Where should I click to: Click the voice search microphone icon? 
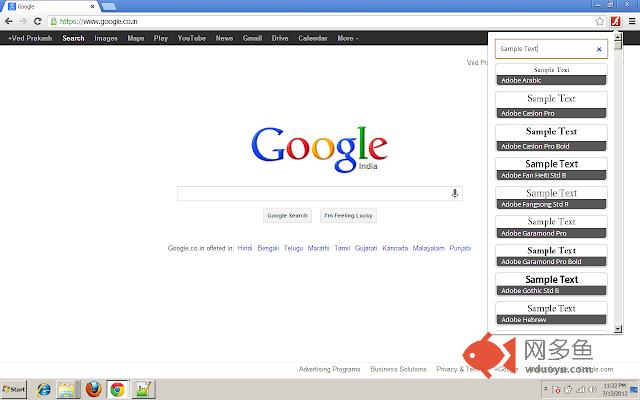tap(455, 193)
